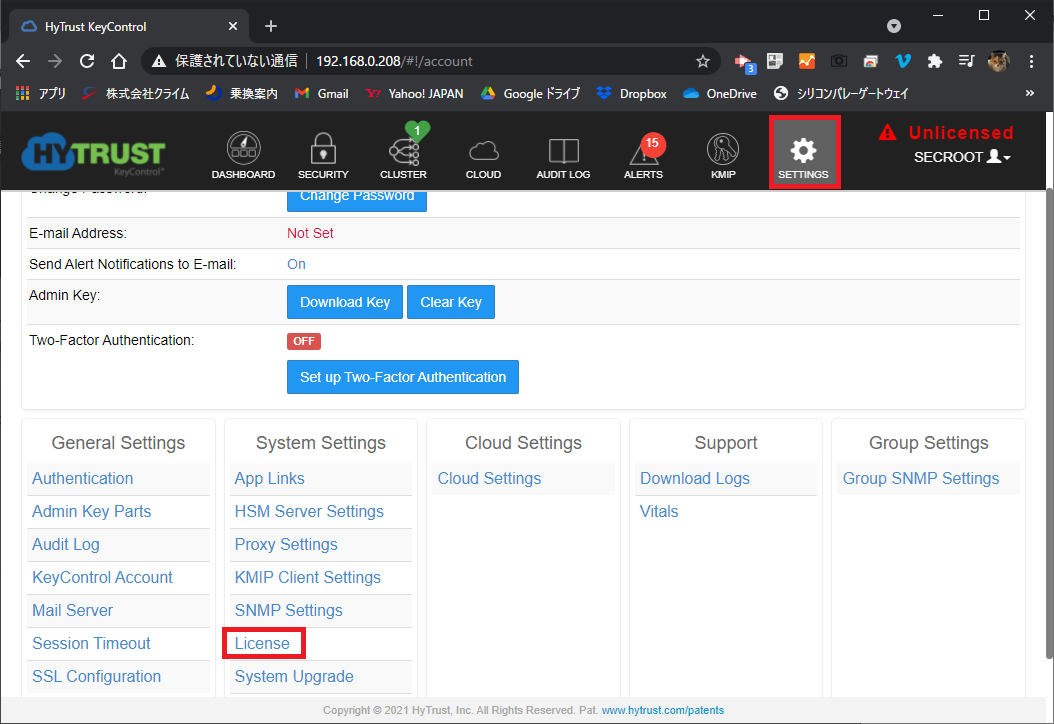Click the HyTrust KeyControl logo

click(93, 153)
